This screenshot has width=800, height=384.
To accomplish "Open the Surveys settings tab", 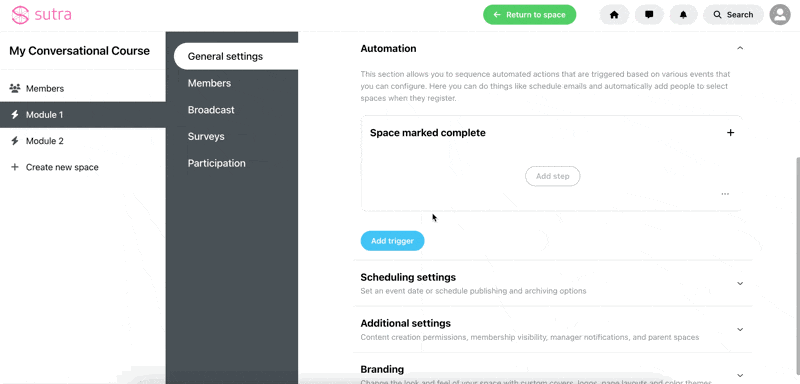I will tap(206, 137).
